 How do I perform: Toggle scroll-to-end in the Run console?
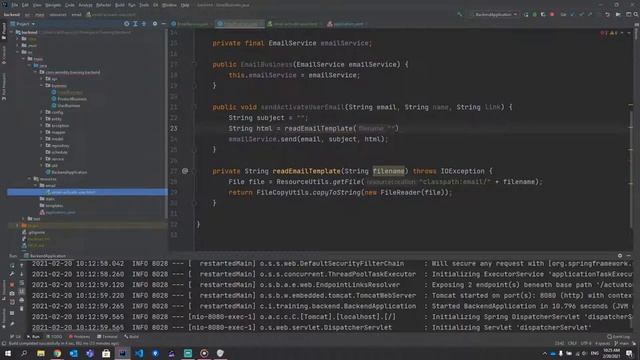(22, 291)
